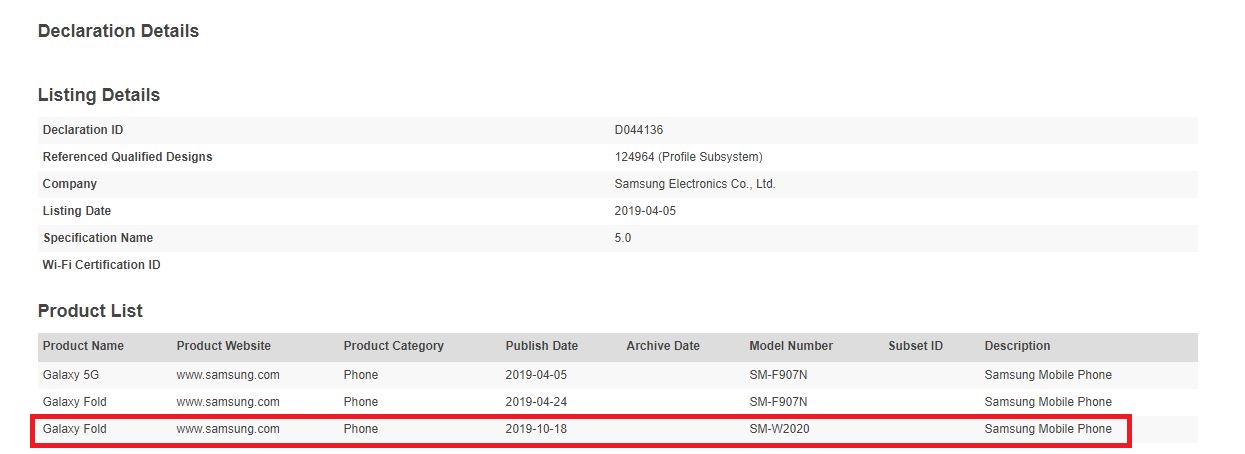Select the Product Category column header

pos(393,346)
